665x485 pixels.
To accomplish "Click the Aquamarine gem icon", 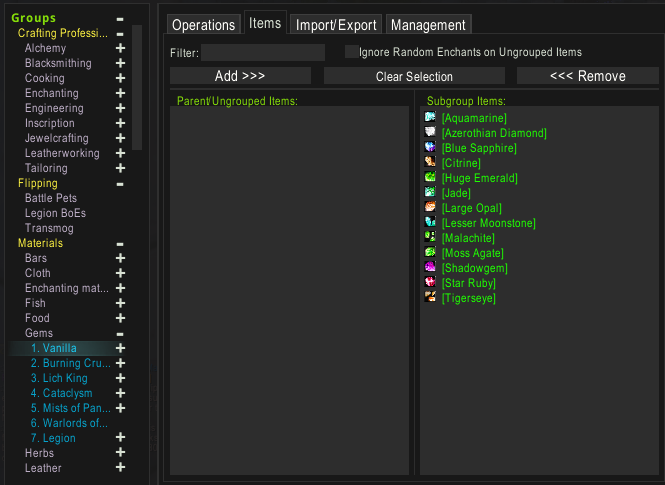I will tap(430, 118).
